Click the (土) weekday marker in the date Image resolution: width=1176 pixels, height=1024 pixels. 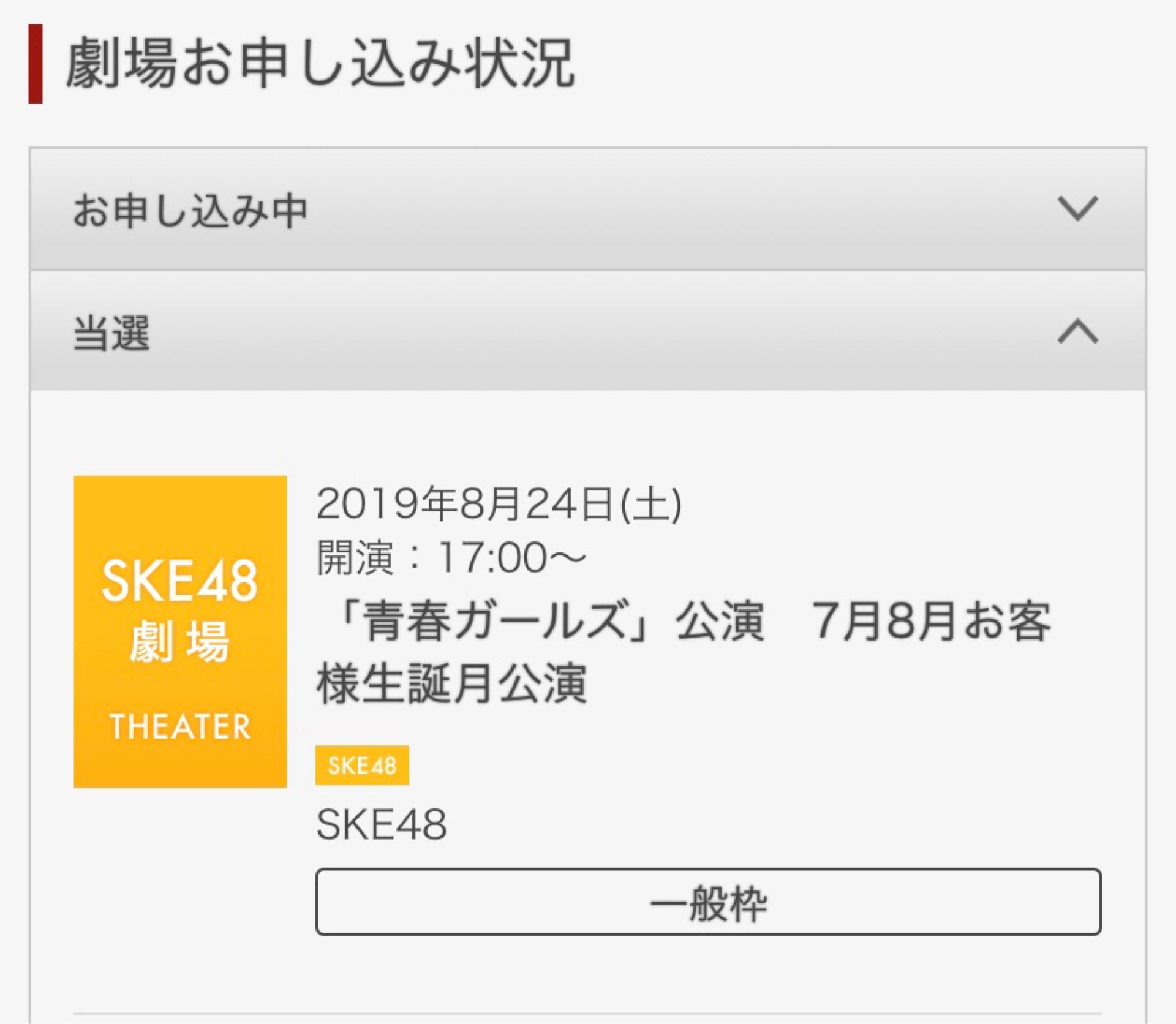point(651,505)
